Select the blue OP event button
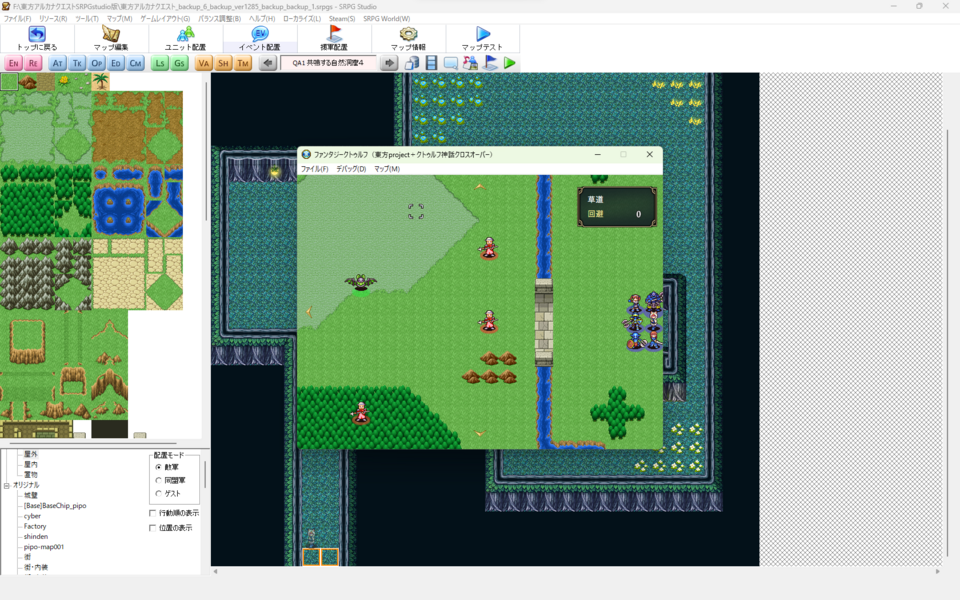 (97, 63)
